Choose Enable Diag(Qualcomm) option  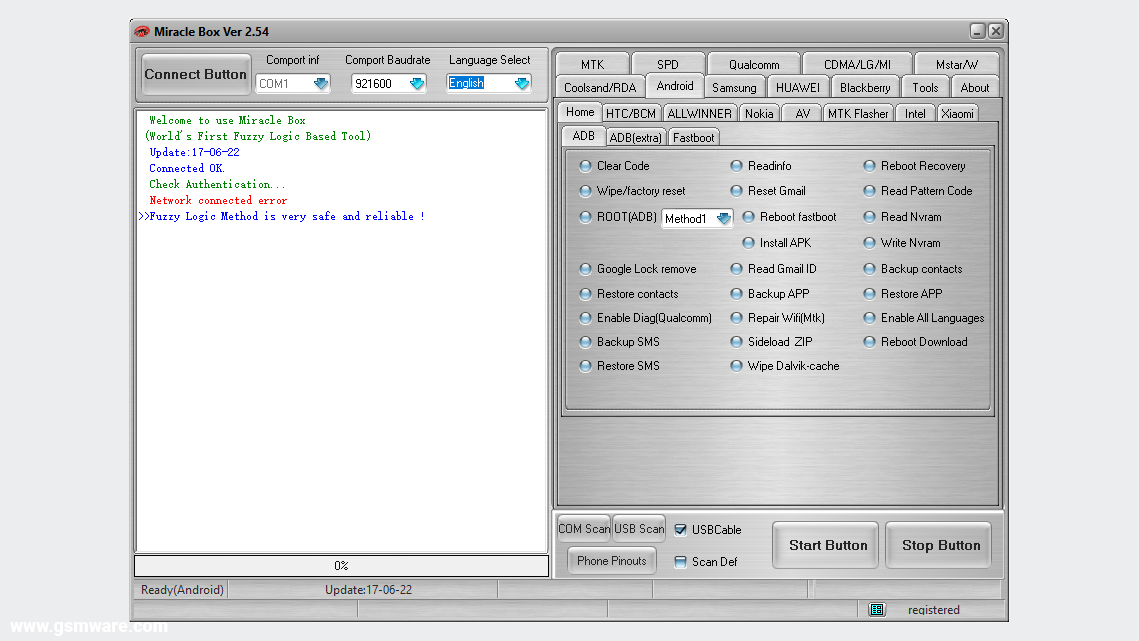click(x=585, y=318)
